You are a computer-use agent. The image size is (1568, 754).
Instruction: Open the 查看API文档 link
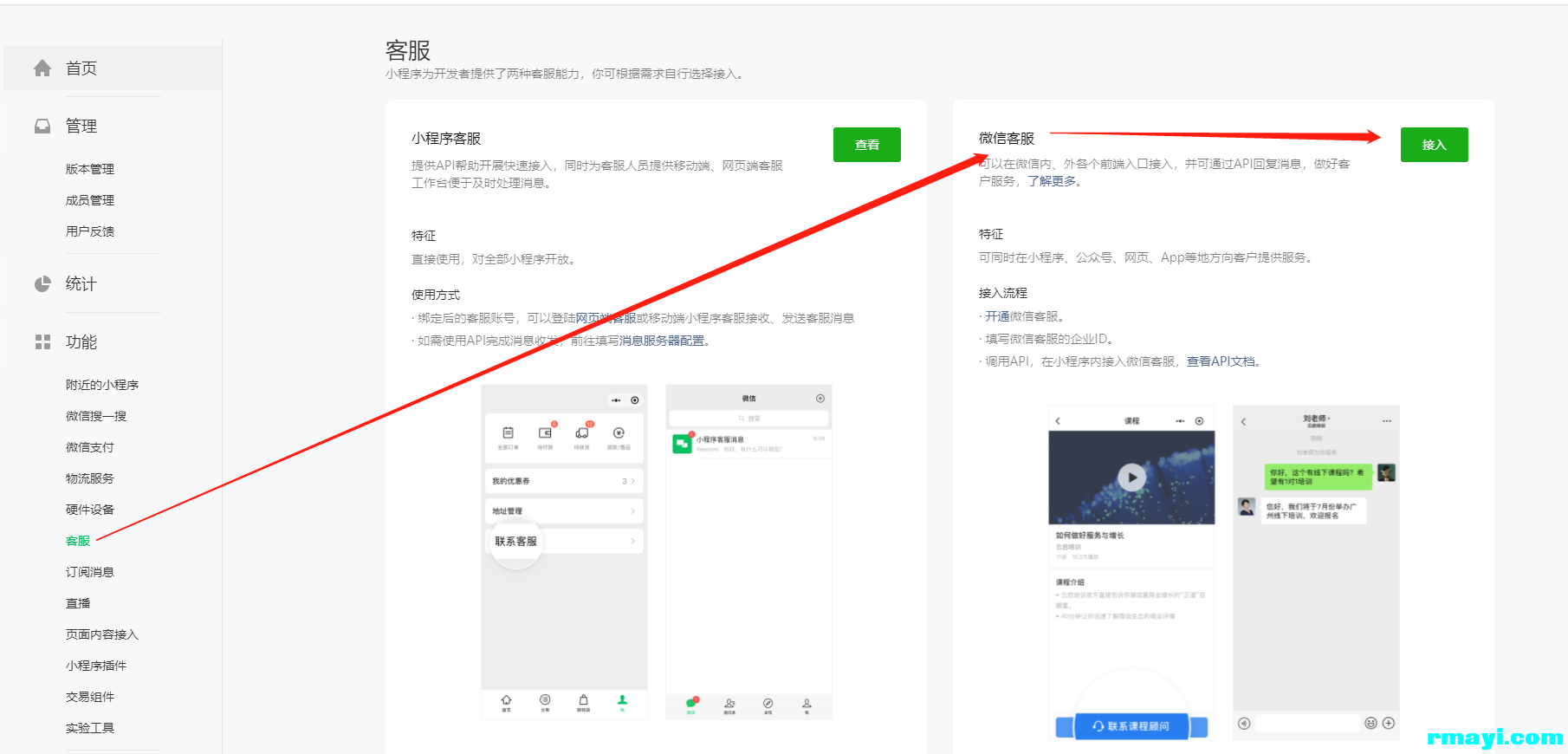1221,361
